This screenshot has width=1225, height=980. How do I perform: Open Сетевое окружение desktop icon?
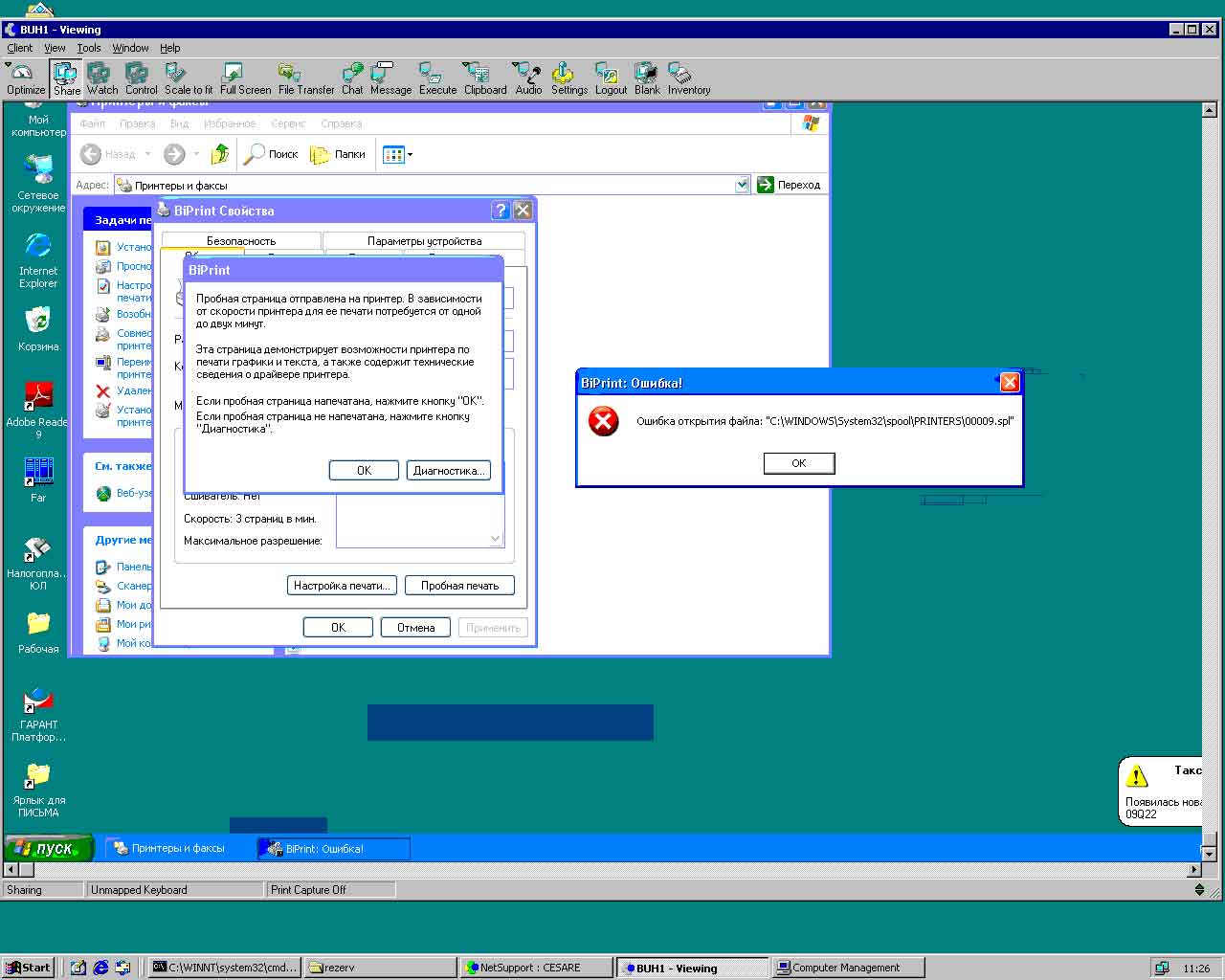click(38, 184)
